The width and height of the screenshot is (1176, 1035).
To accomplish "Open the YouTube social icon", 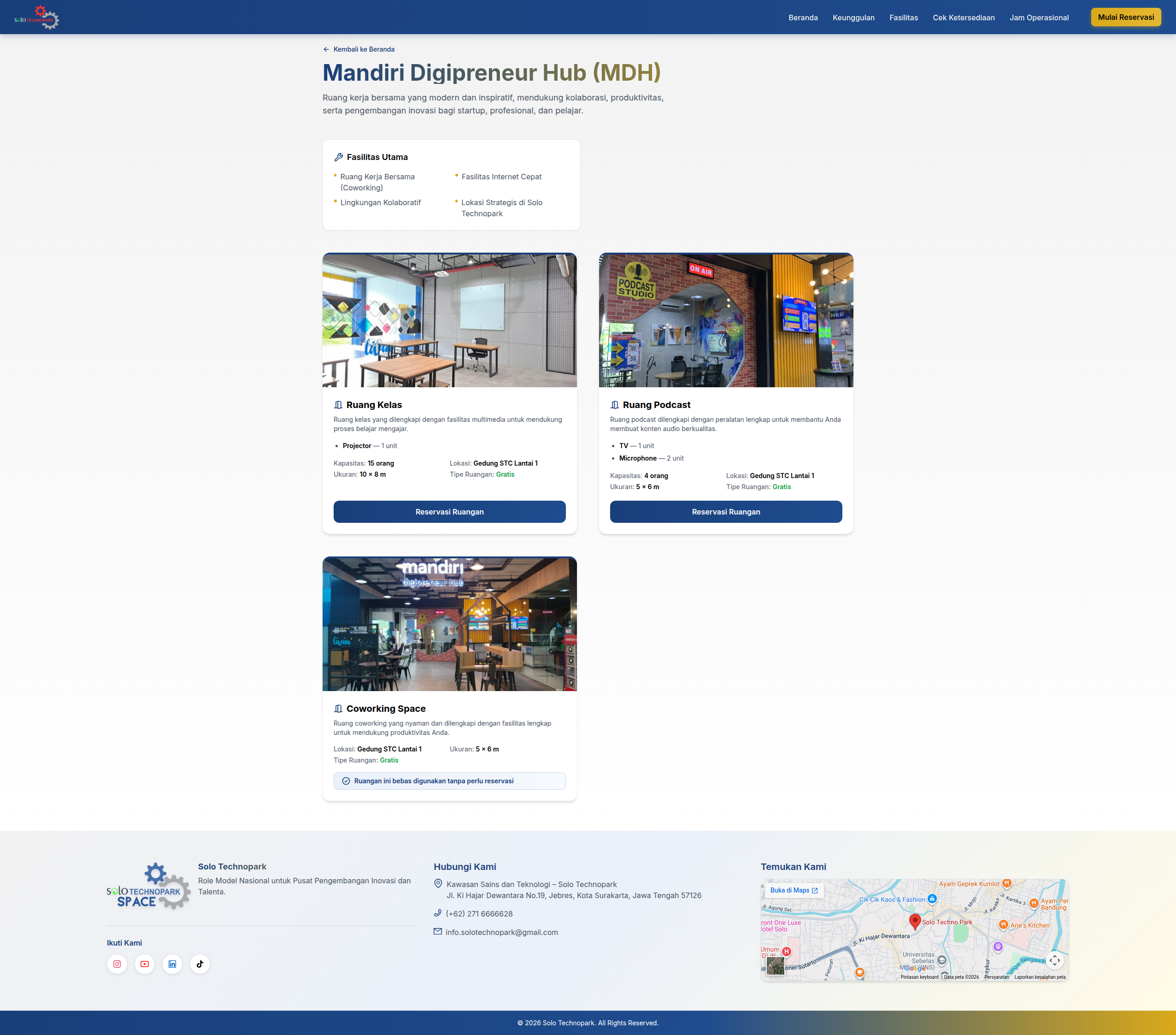I will coord(144,964).
